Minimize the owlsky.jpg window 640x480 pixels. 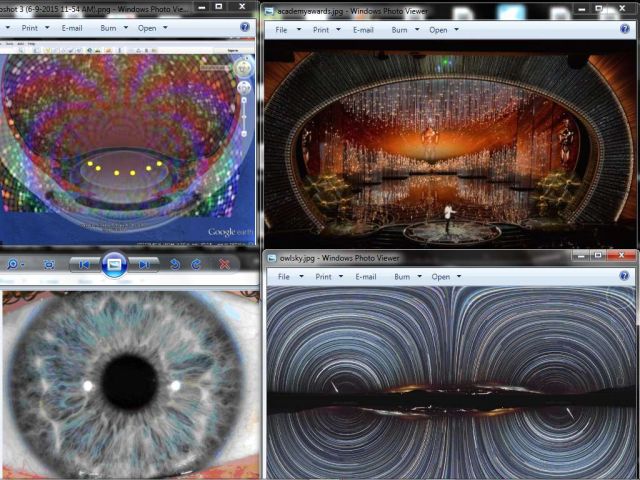coord(581,256)
